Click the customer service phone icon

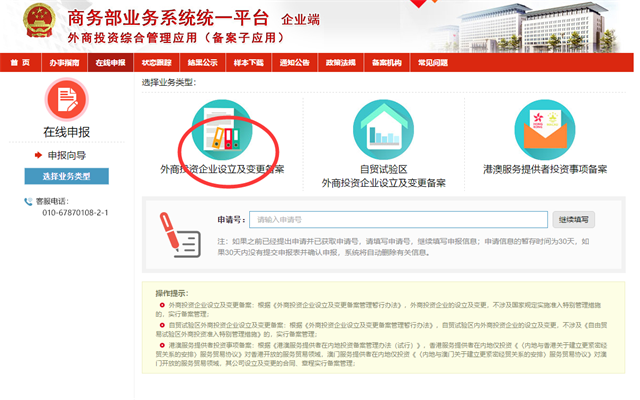click(28, 202)
